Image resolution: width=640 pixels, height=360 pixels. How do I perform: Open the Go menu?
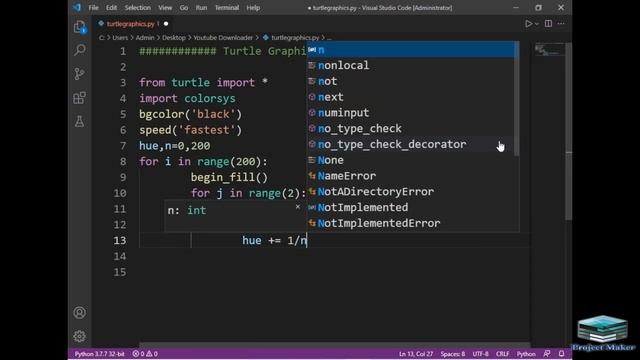[x=184, y=8]
